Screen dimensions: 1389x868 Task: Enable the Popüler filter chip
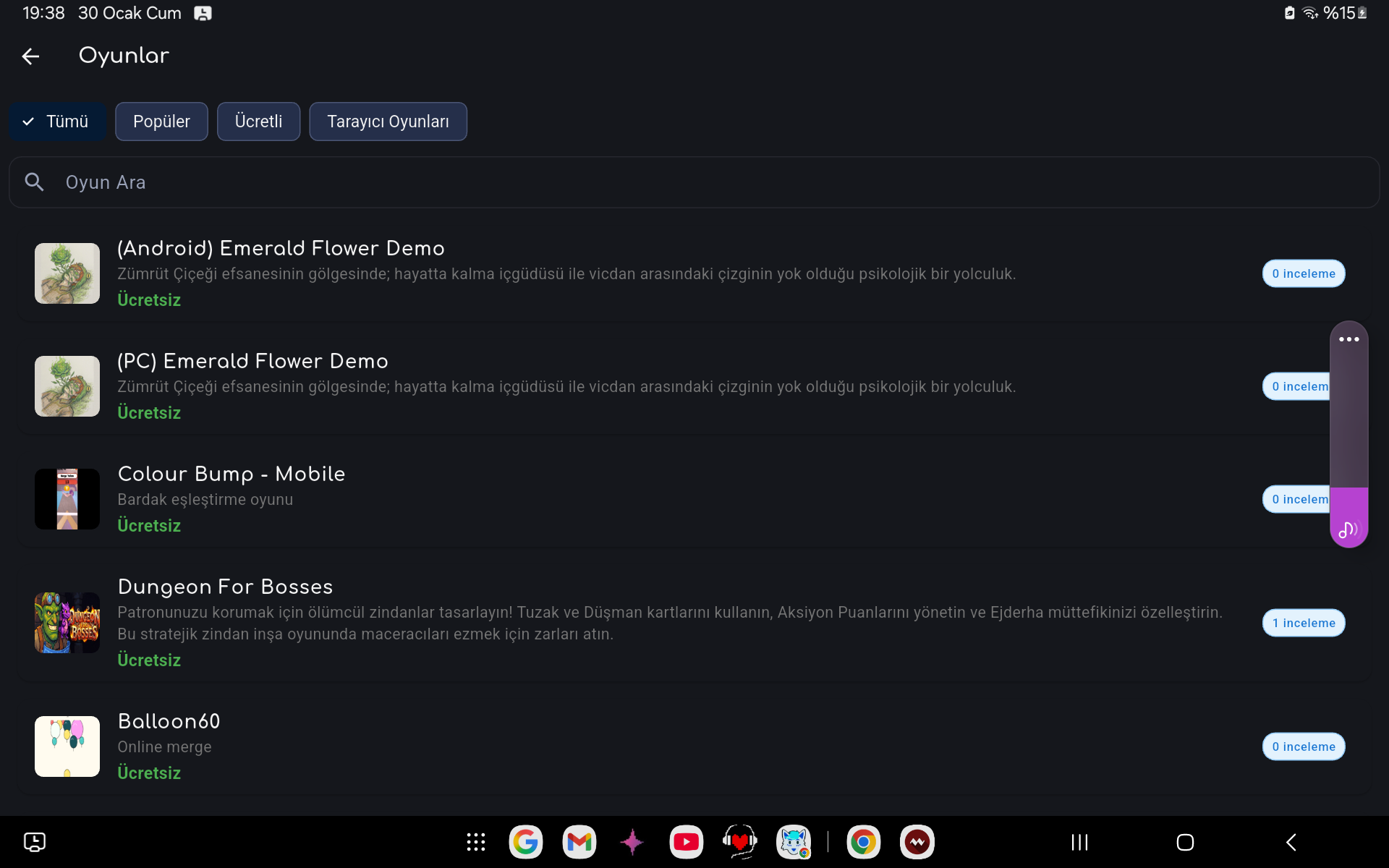coord(161,122)
